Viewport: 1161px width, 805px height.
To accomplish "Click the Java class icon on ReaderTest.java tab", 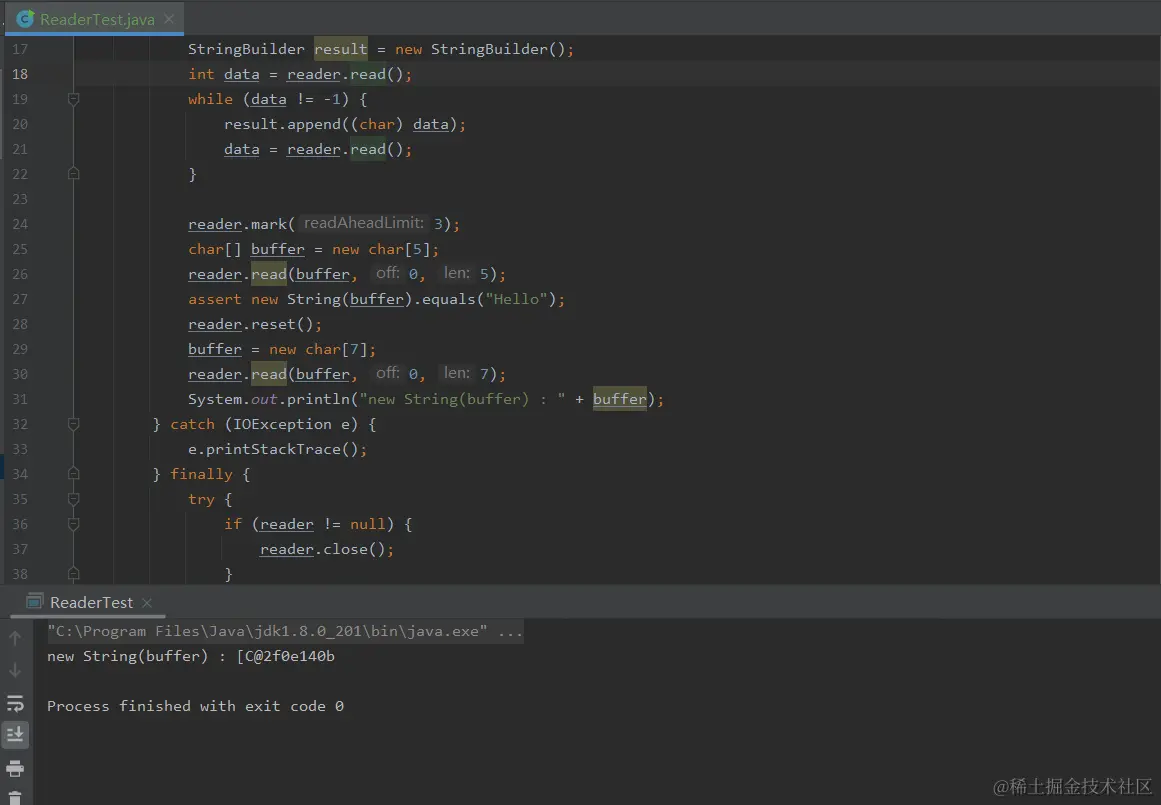I will (x=25, y=19).
